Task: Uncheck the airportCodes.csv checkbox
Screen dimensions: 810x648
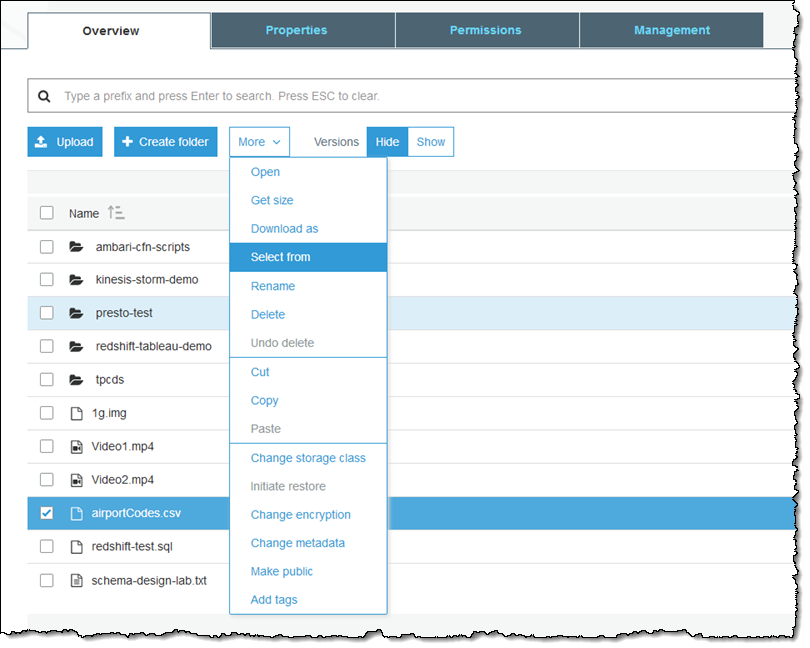Action: click(x=47, y=513)
